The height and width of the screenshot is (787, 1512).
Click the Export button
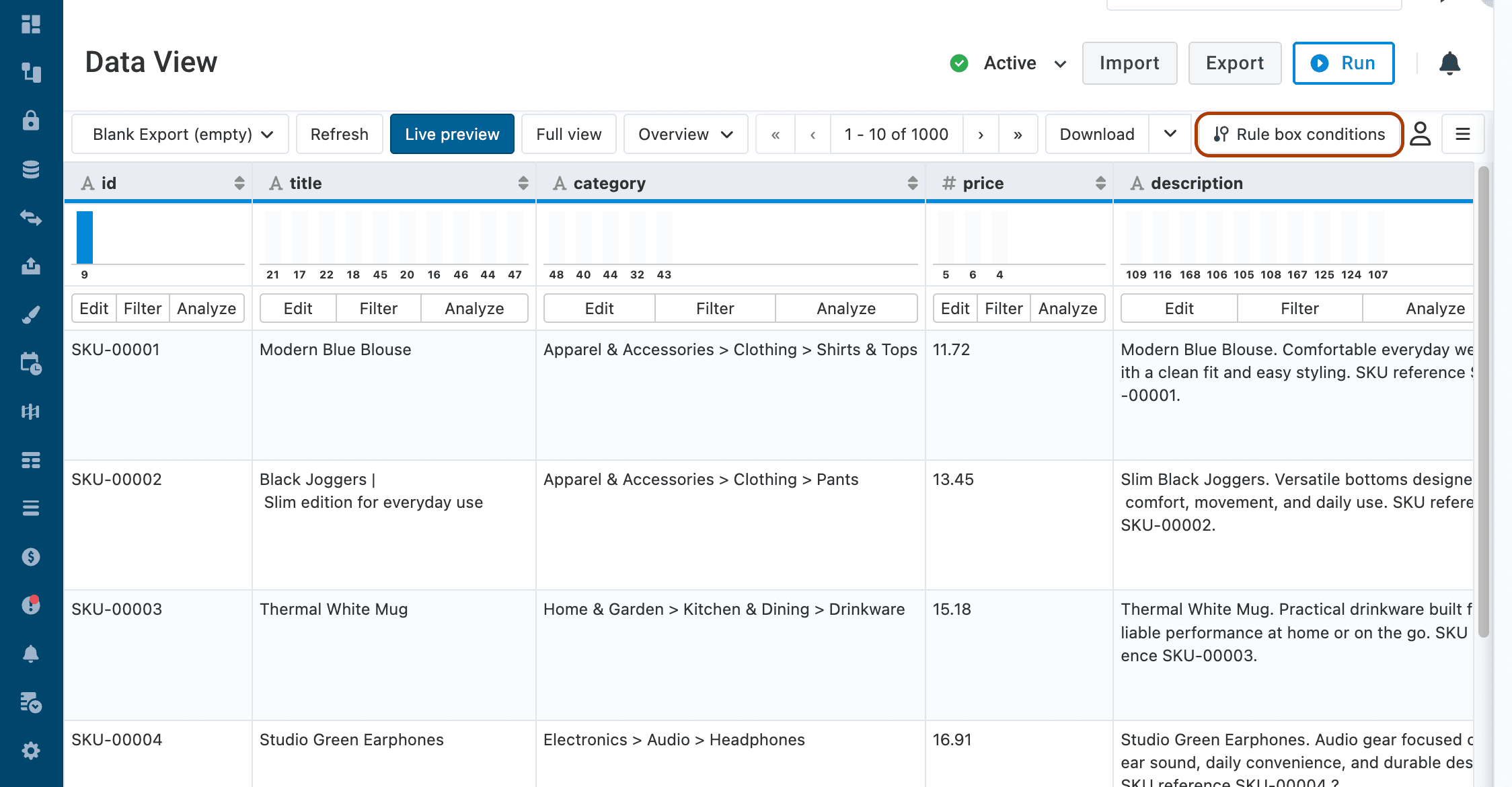tap(1234, 63)
